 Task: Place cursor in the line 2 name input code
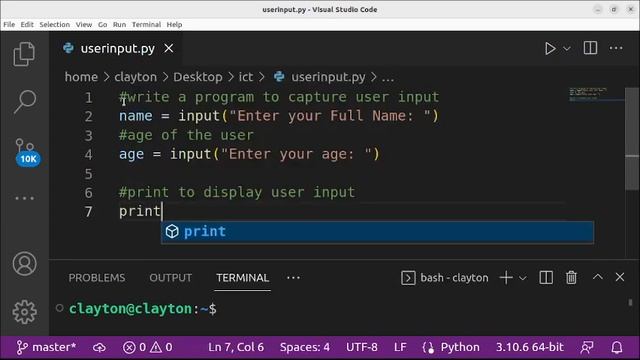(x=279, y=116)
